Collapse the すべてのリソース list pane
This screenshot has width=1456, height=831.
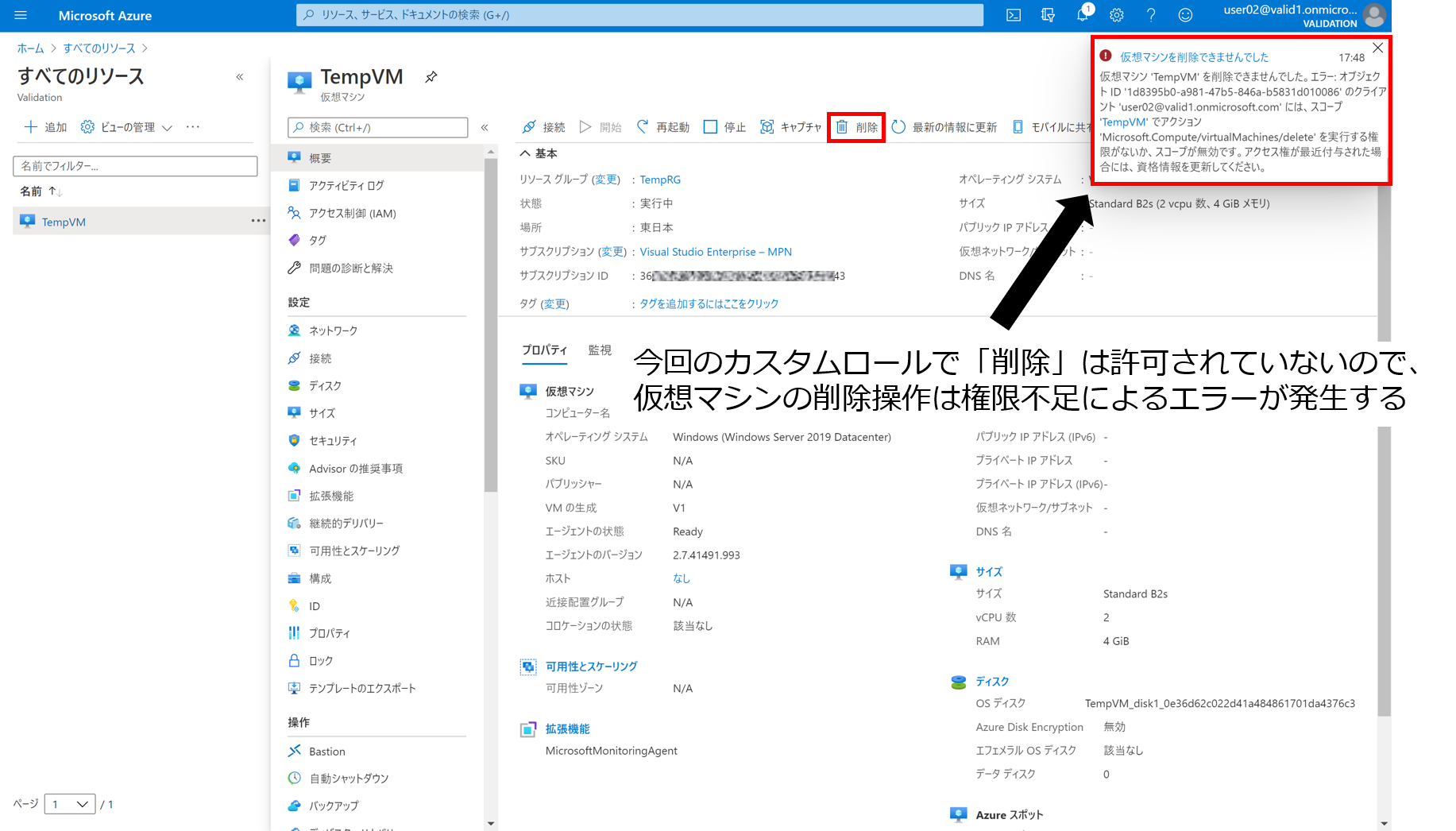(x=239, y=77)
